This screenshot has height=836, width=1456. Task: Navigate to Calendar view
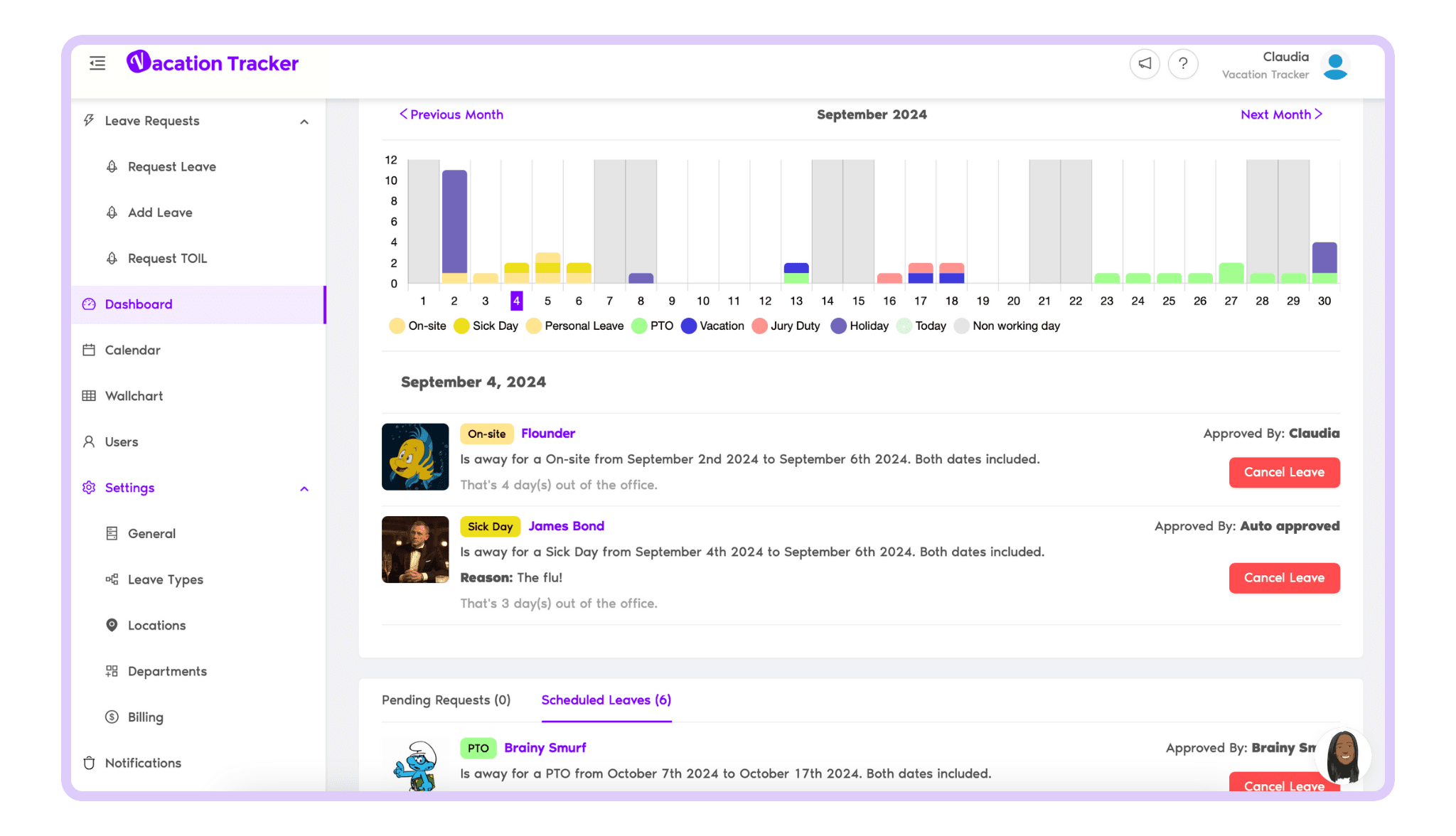pos(134,349)
